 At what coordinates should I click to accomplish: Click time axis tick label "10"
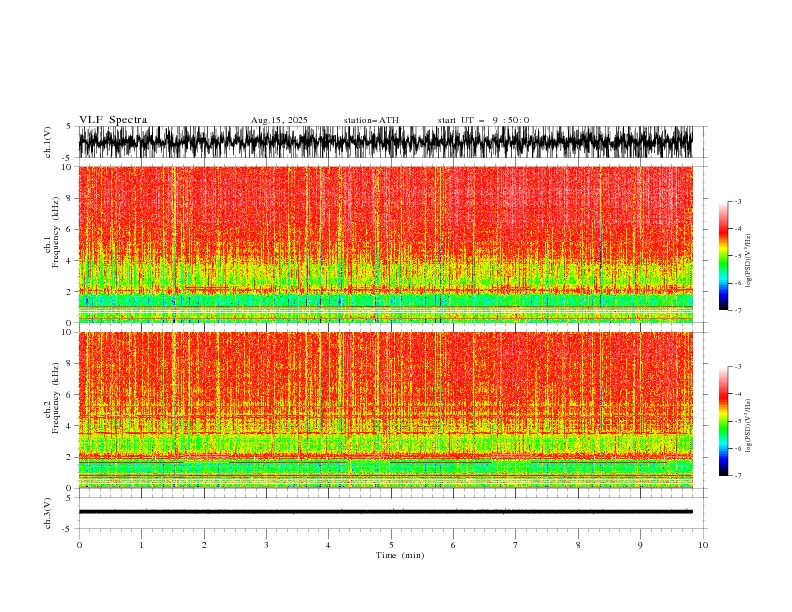(703, 545)
